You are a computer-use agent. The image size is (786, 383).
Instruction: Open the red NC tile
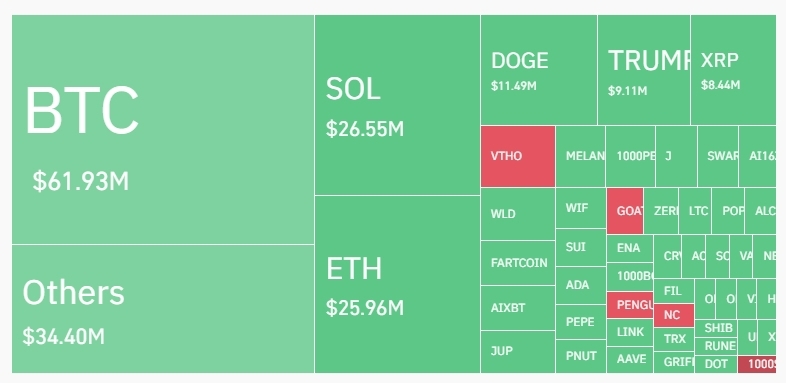[x=674, y=315]
